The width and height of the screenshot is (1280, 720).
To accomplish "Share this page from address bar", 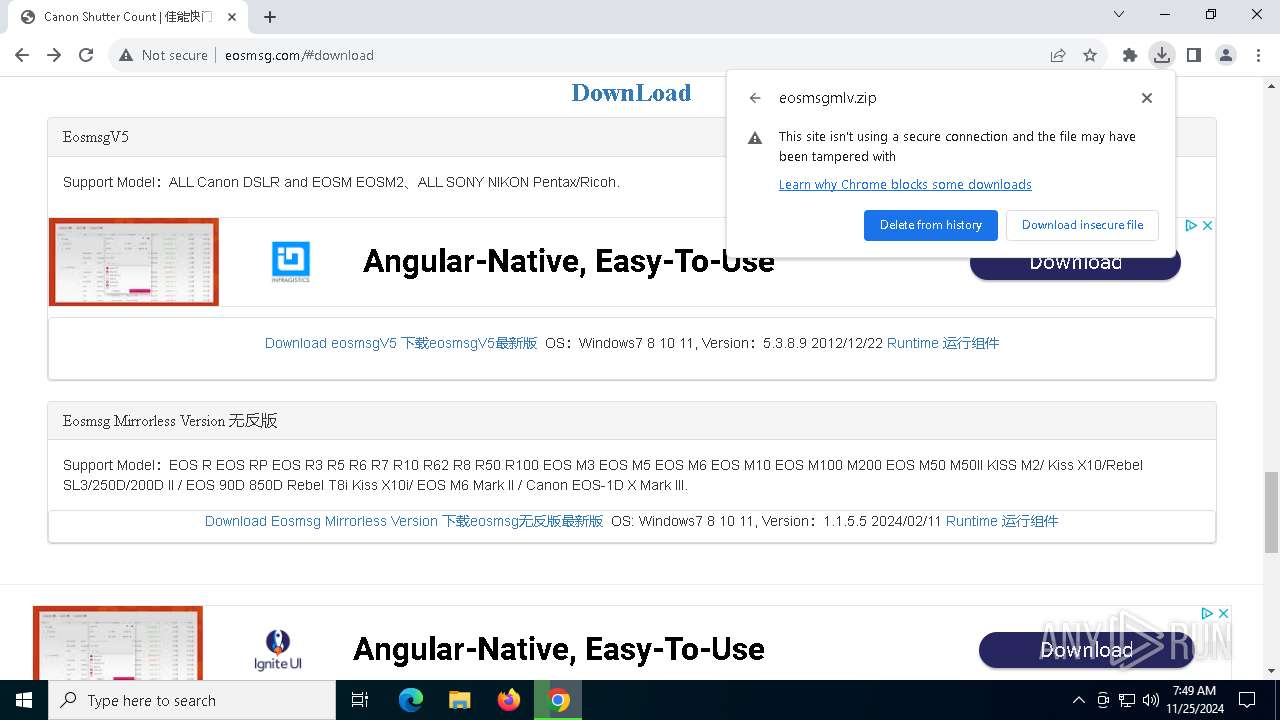I will pyautogui.click(x=1058, y=55).
